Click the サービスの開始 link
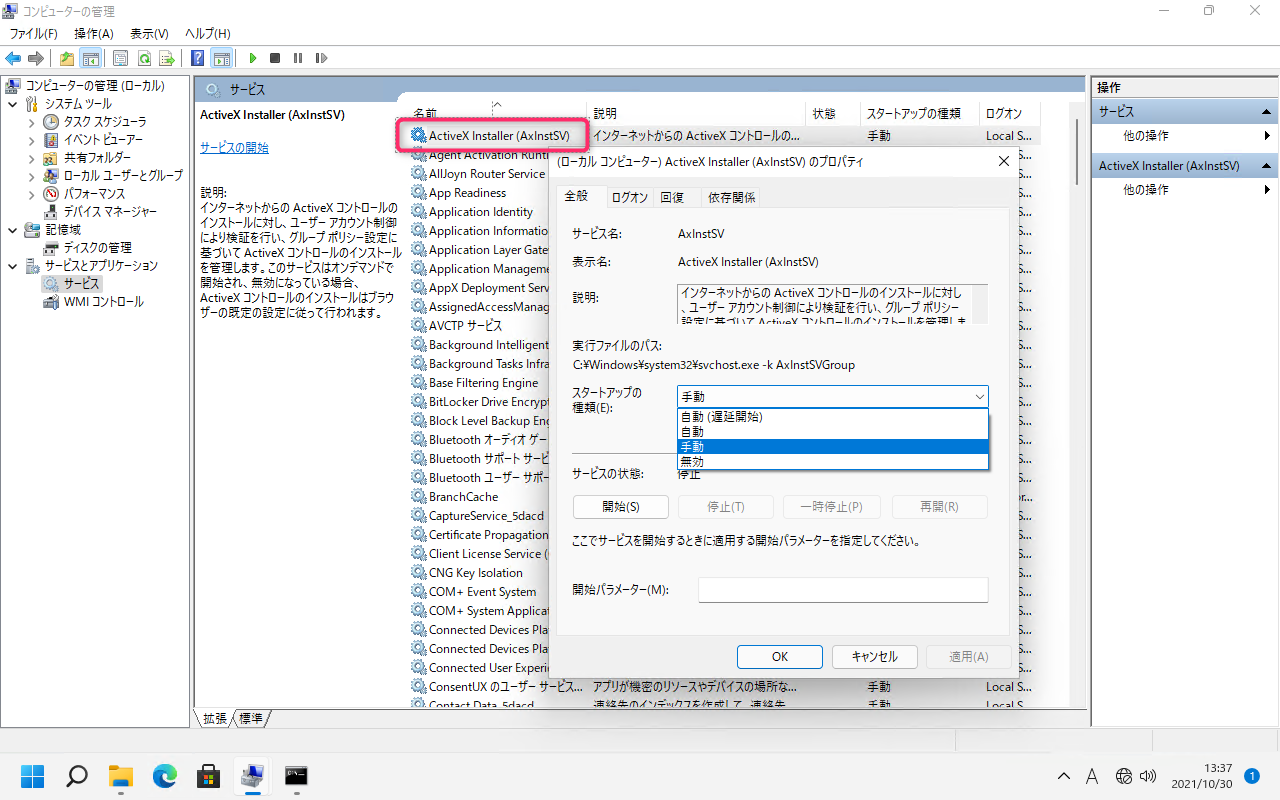The height and width of the screenshot is (800, 1280). click(234, 147)
